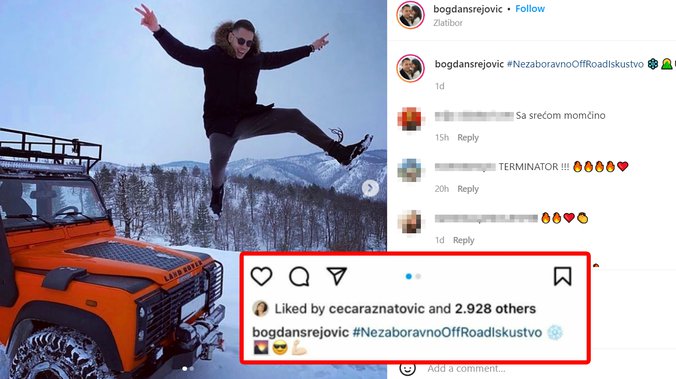Open the avatar beside the caption line
The width and height of the screenshot is (676, 379).
pos(410,68)
